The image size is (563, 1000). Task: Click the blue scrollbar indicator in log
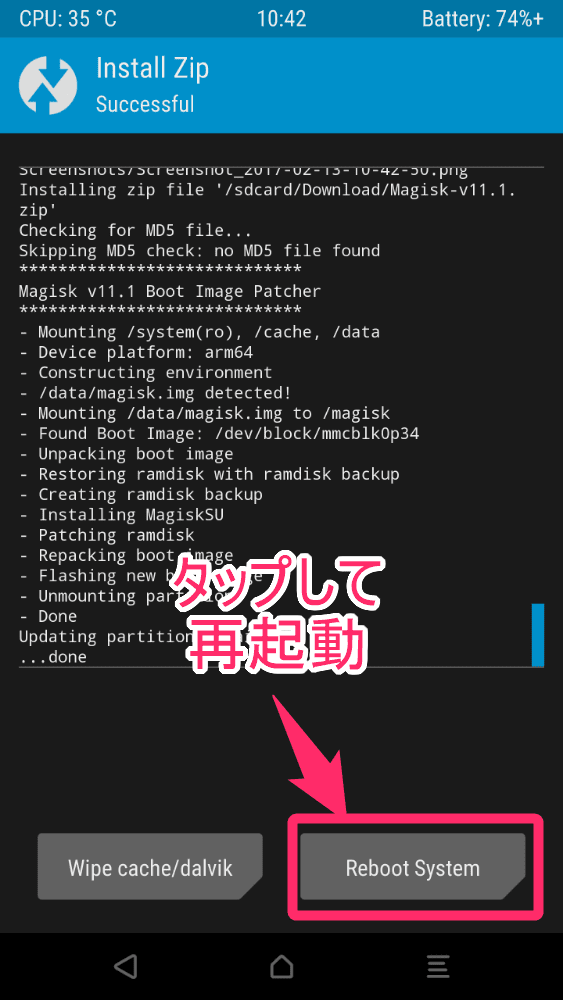537,635
